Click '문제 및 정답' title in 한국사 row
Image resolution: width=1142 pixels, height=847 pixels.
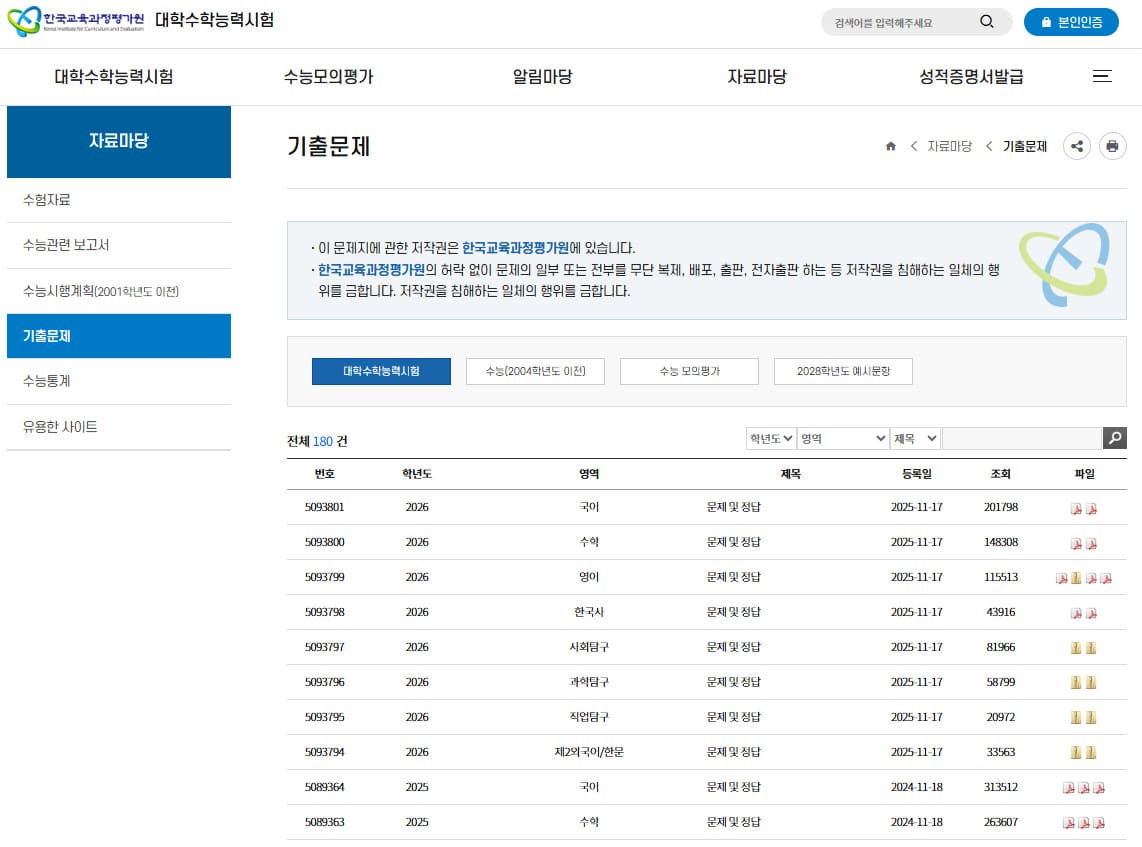(x=733, y=612)
